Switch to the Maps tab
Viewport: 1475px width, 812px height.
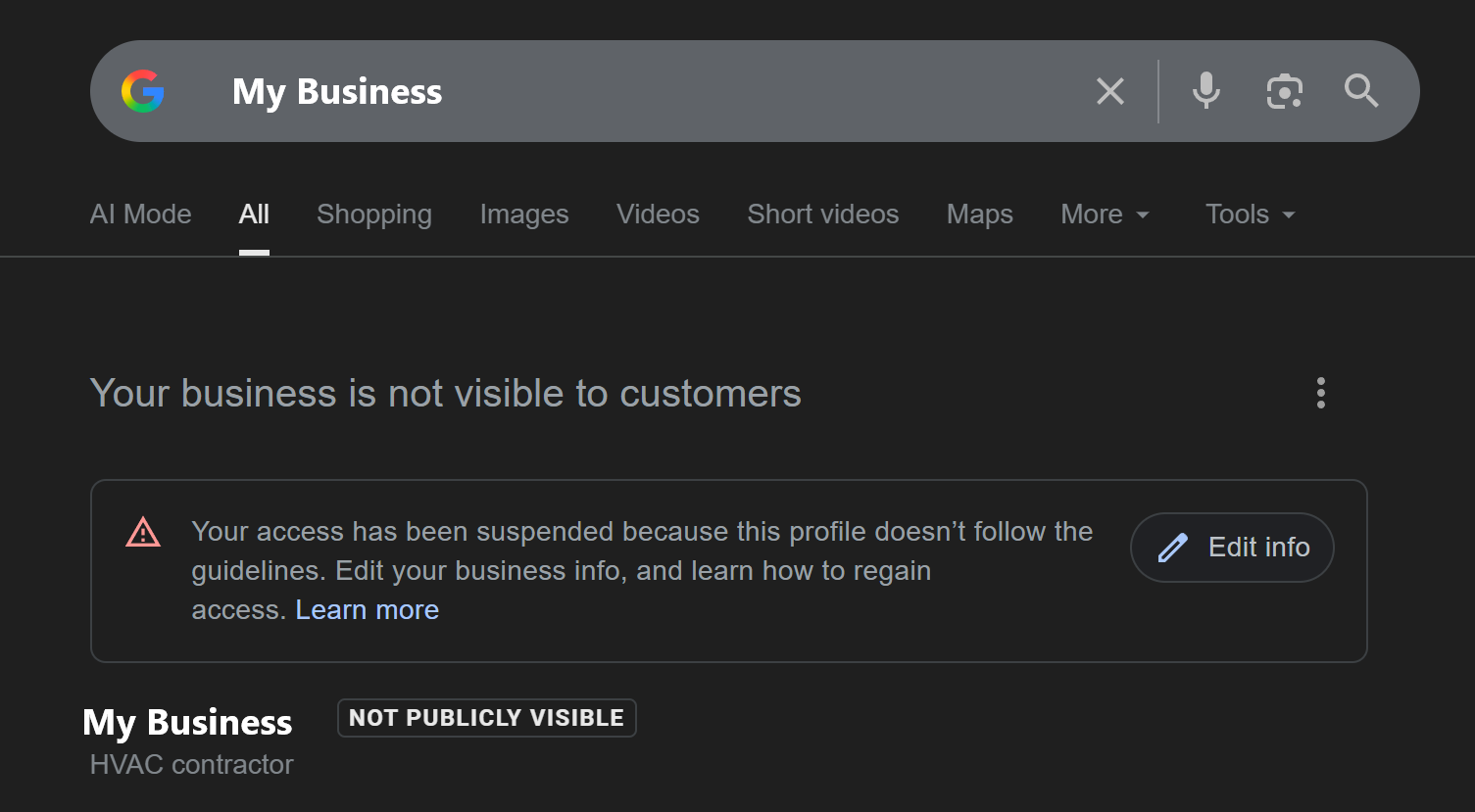click(x=979, y=214)
